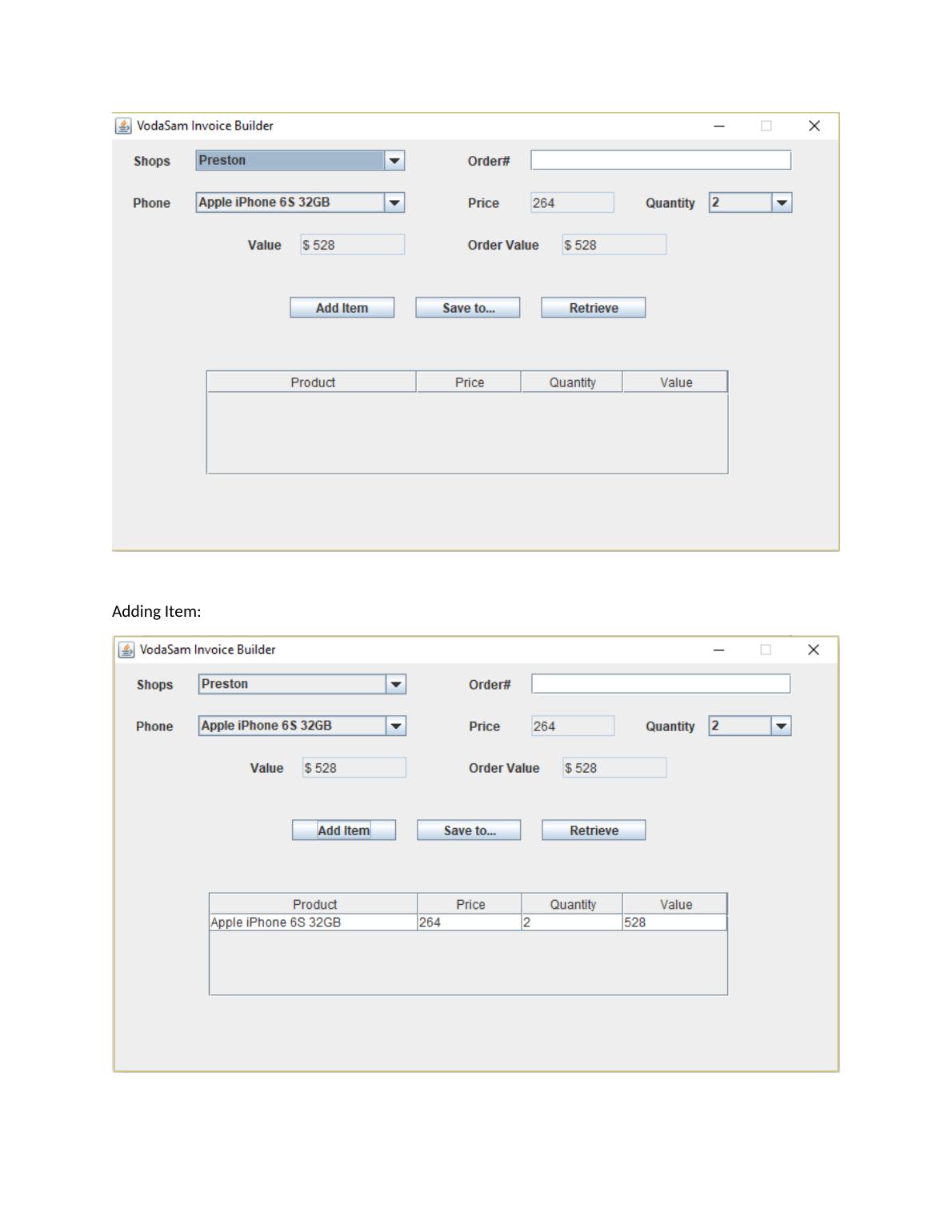This screenshot has width=952, height=1232.
Task: Click Save to... in the lower window
Action: tap(469, 830)
